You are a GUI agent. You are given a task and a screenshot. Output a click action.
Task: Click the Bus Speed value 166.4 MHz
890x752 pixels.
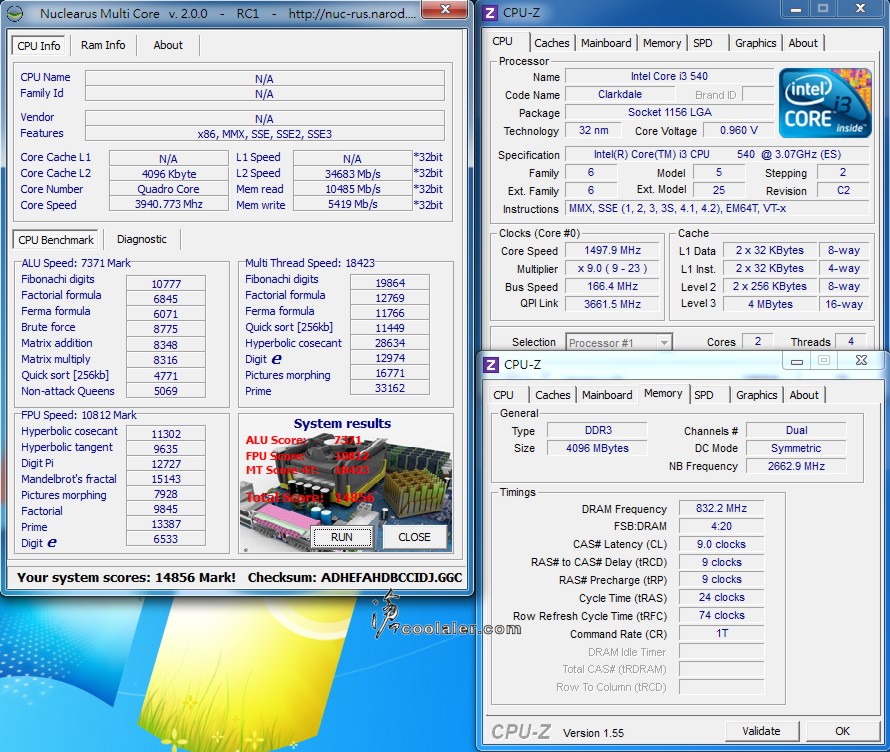click(x=612, y=287)
